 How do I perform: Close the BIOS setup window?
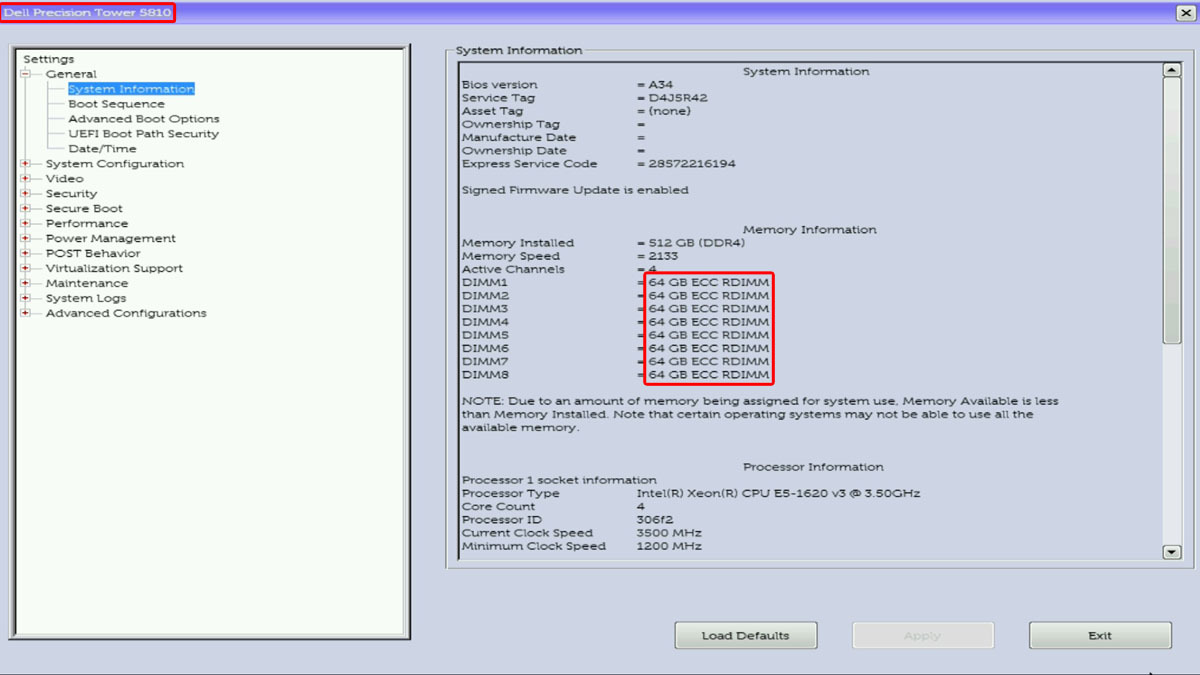coord(1184,12)
